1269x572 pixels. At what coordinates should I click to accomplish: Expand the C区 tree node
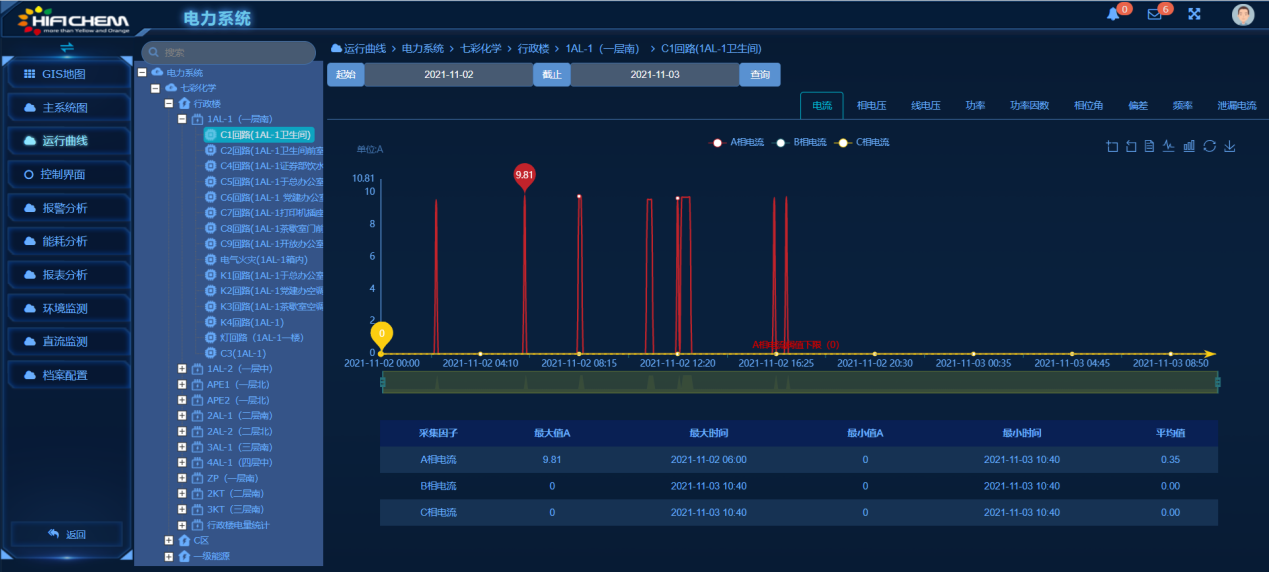[x=169, y=540]
